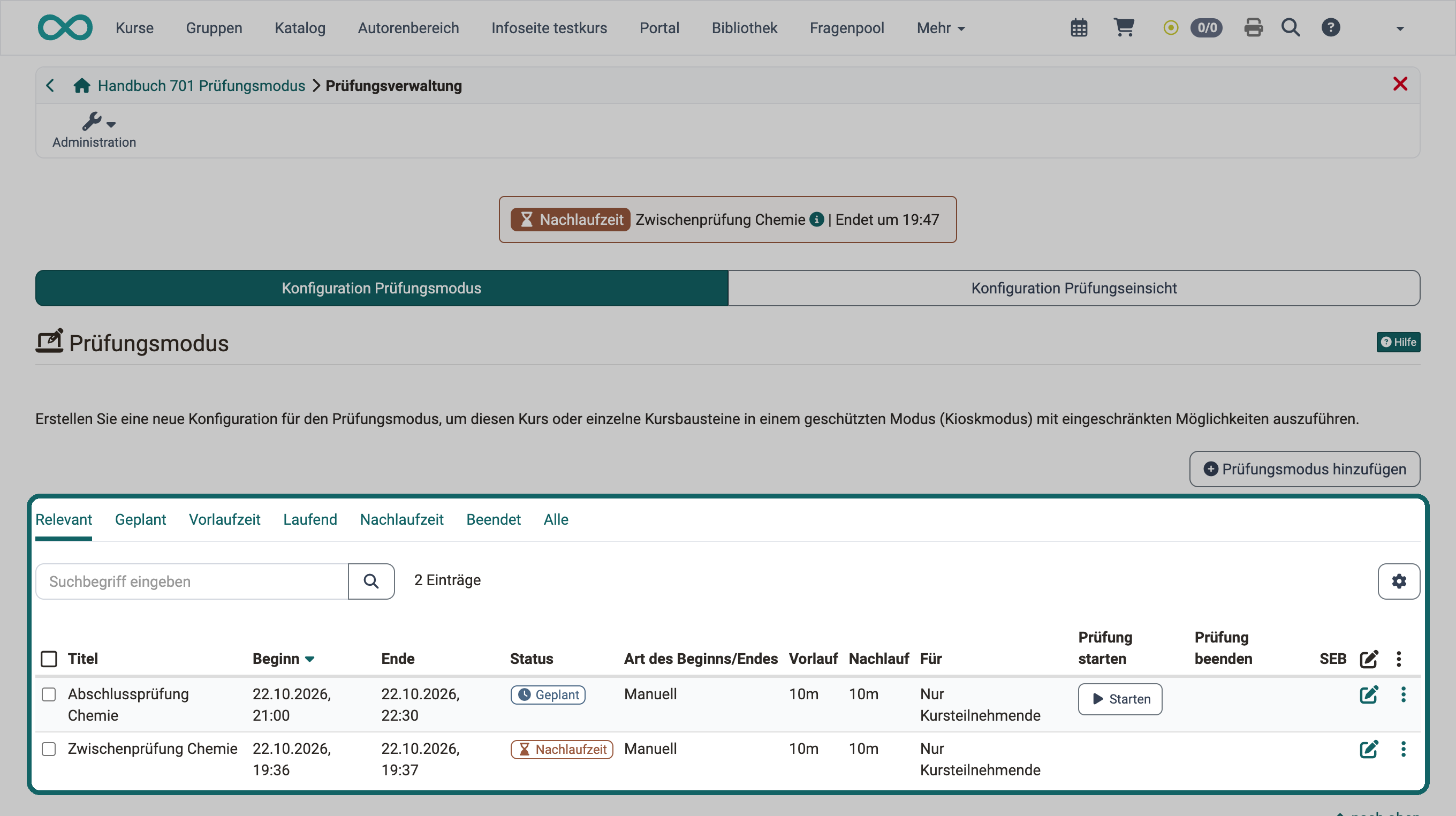Toggle select-all checkbox in table header
1456x816 pixels.
point(49,659)
